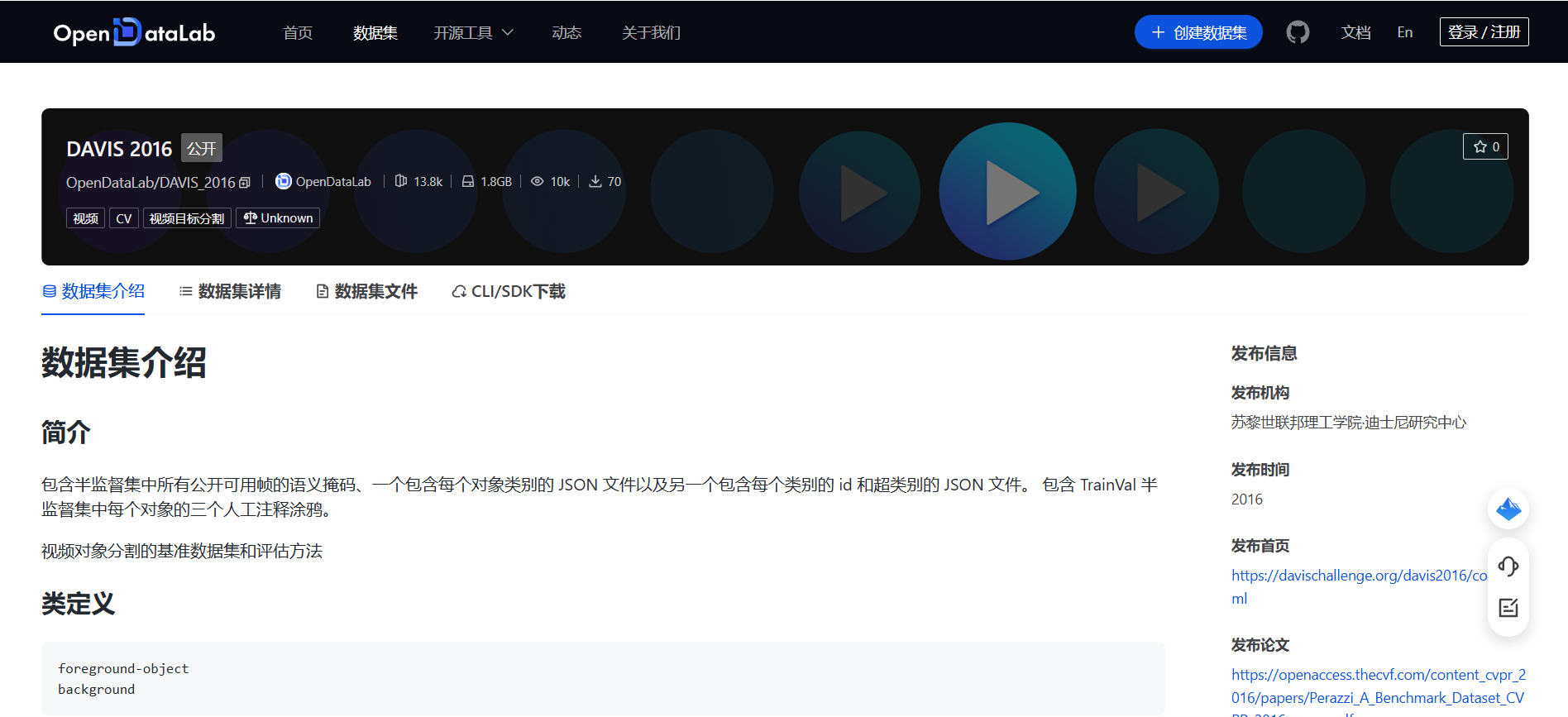Switch to the 数据集文件 tab

[366, 291]
